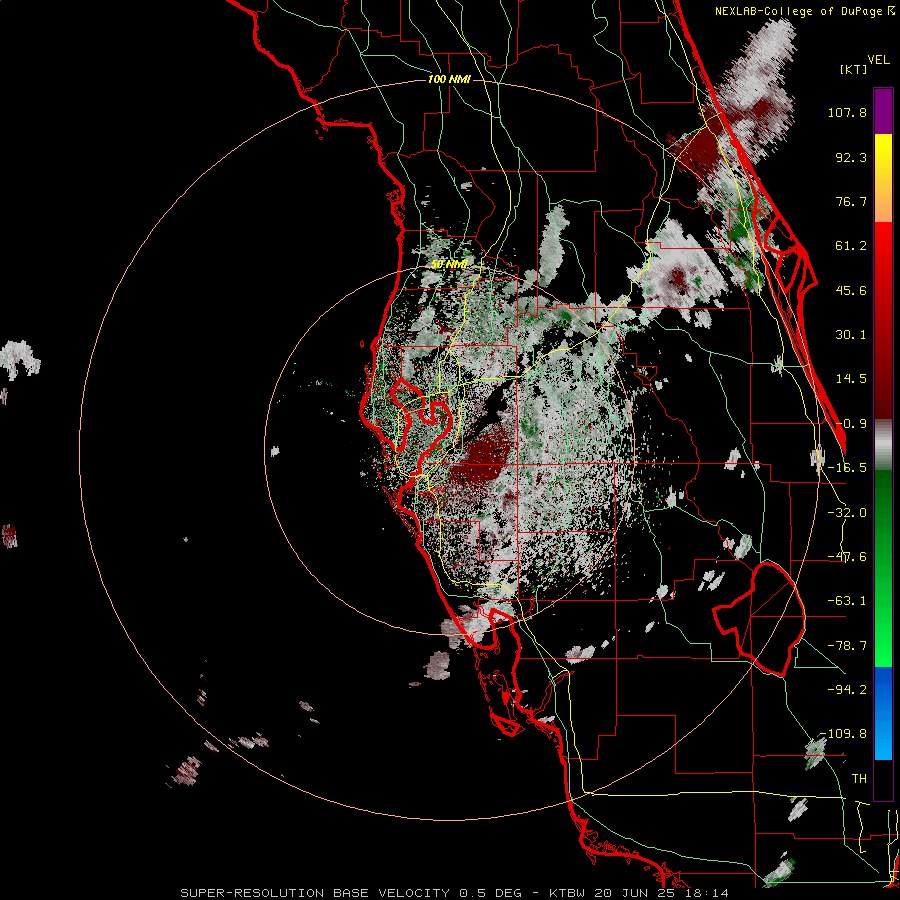Screen dimensions: 900x900
Task: Click the NEXLAB-College of DuPage title text
Action: click(805, 11)
